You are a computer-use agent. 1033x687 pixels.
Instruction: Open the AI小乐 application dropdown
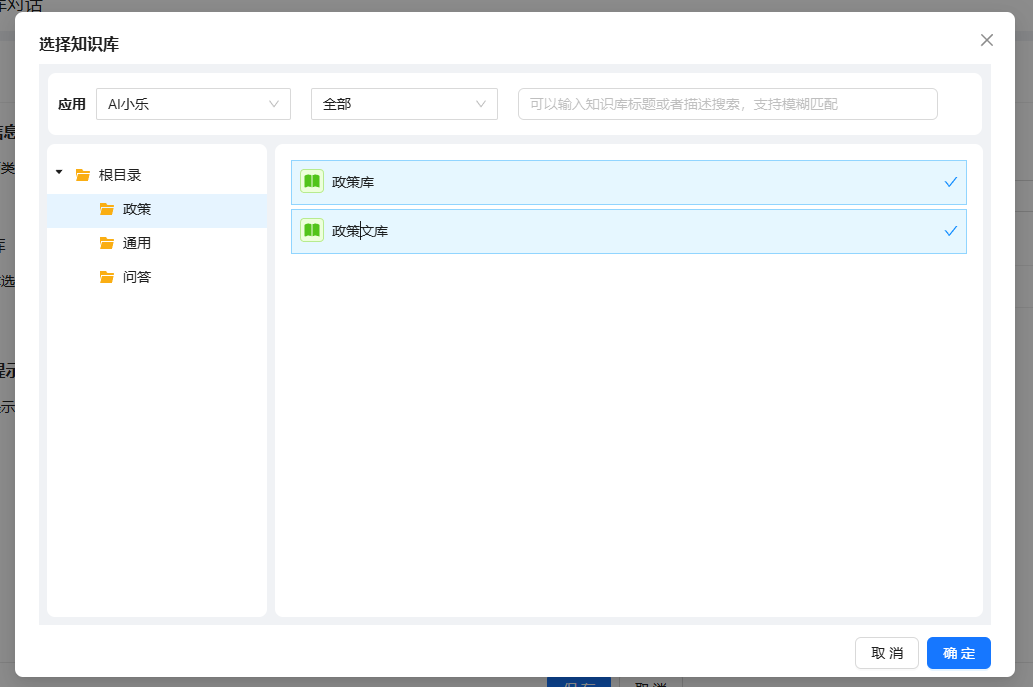193,104
